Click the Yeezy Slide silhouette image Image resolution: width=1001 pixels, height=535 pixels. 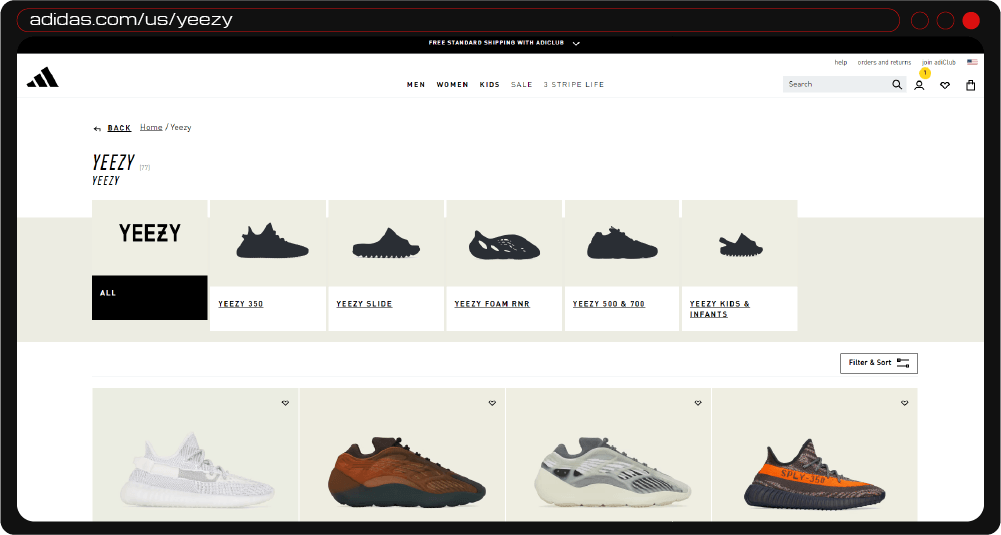(385, 243)
